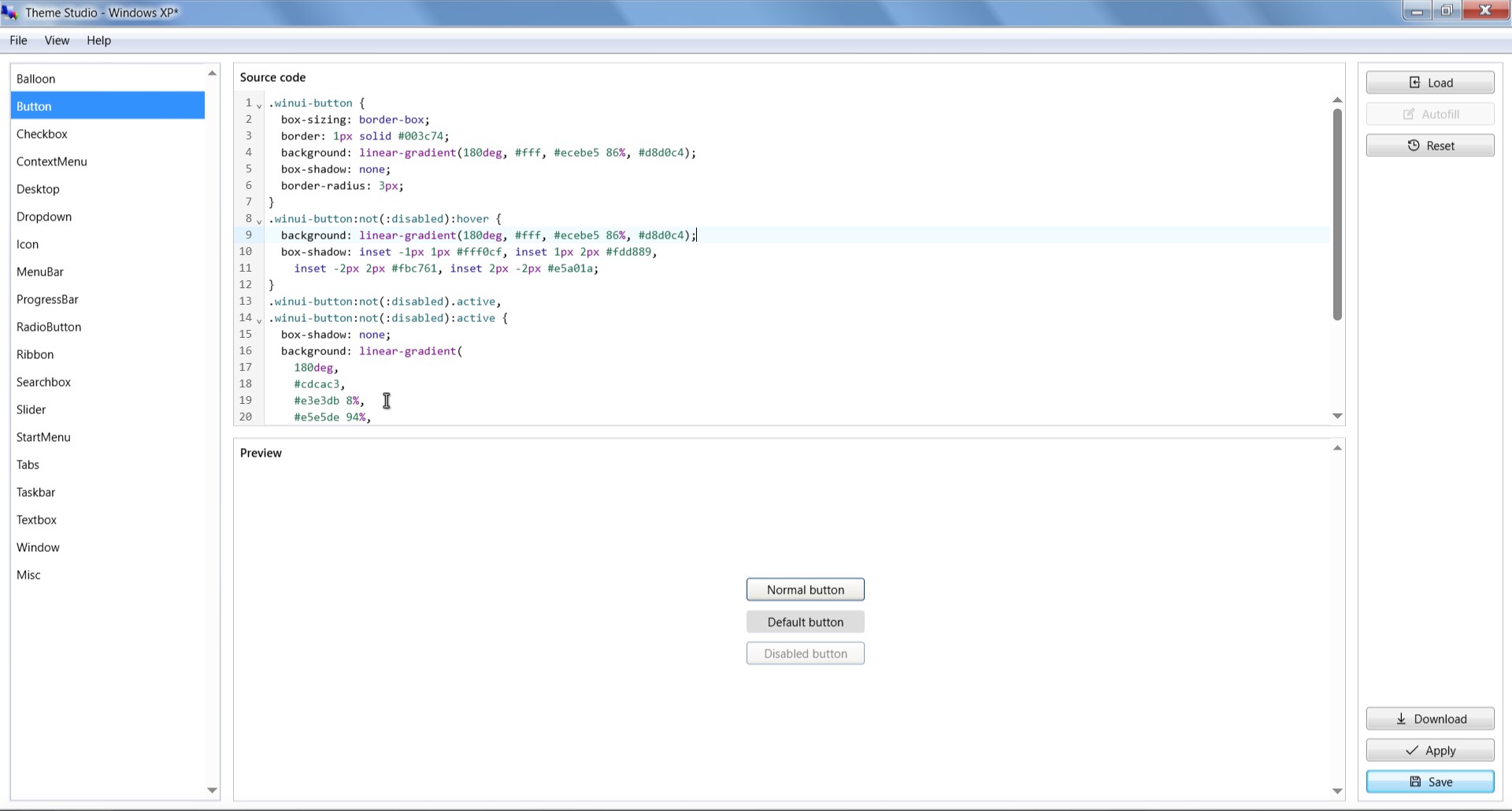Screen dimensions: 1512x811
Task: Click the Load button's folder icon
Action: pyautogui.click(x=1414, y=82)
